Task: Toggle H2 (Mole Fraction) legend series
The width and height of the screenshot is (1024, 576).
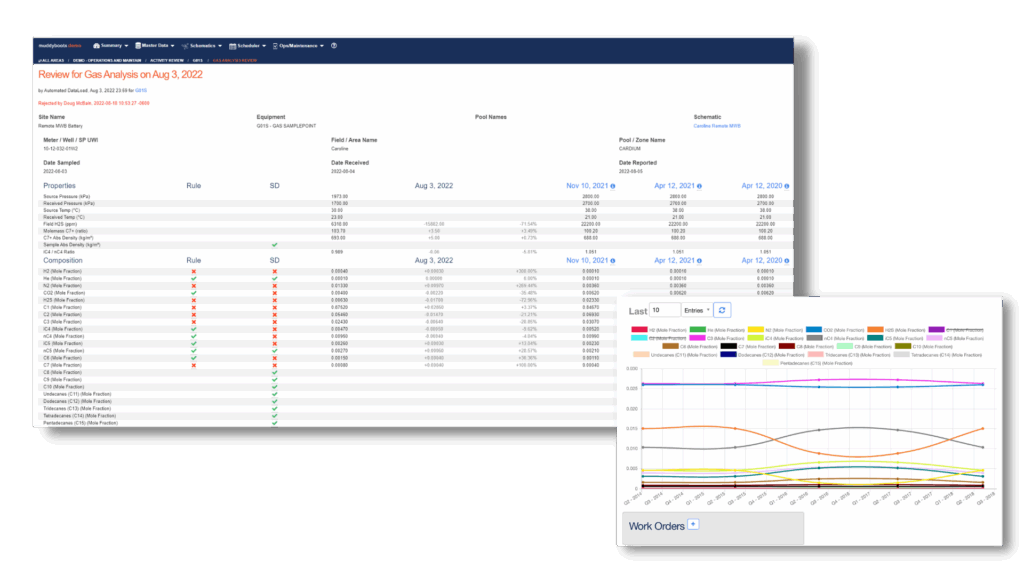Action: tap(659, 330)
